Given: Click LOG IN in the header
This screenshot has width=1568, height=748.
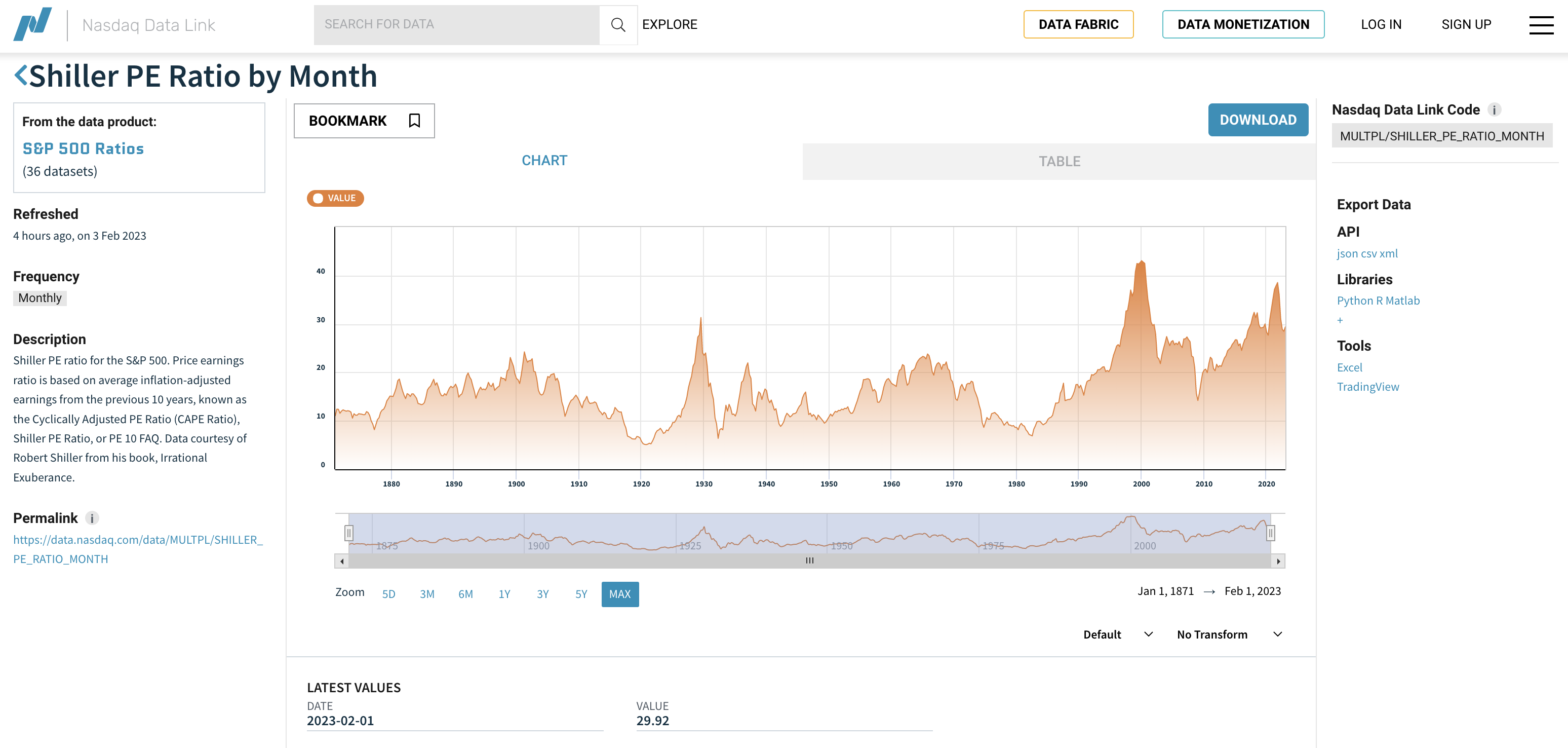Looking at the screenshot, I should tap(1381, 25).
